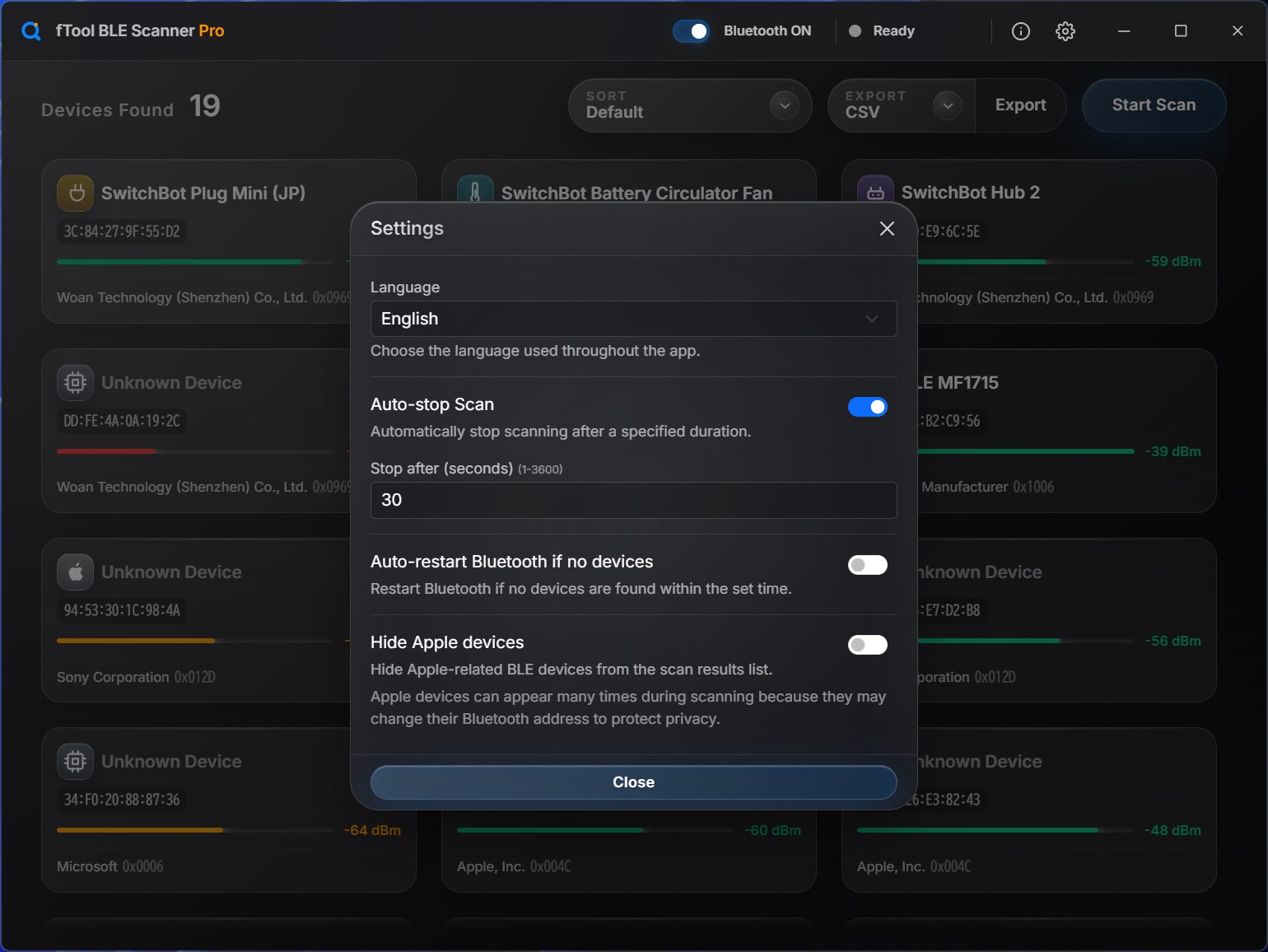Click the Devices Found count 19
Image resolution: width=1268 pixels, height=952 pixels.
204,106
